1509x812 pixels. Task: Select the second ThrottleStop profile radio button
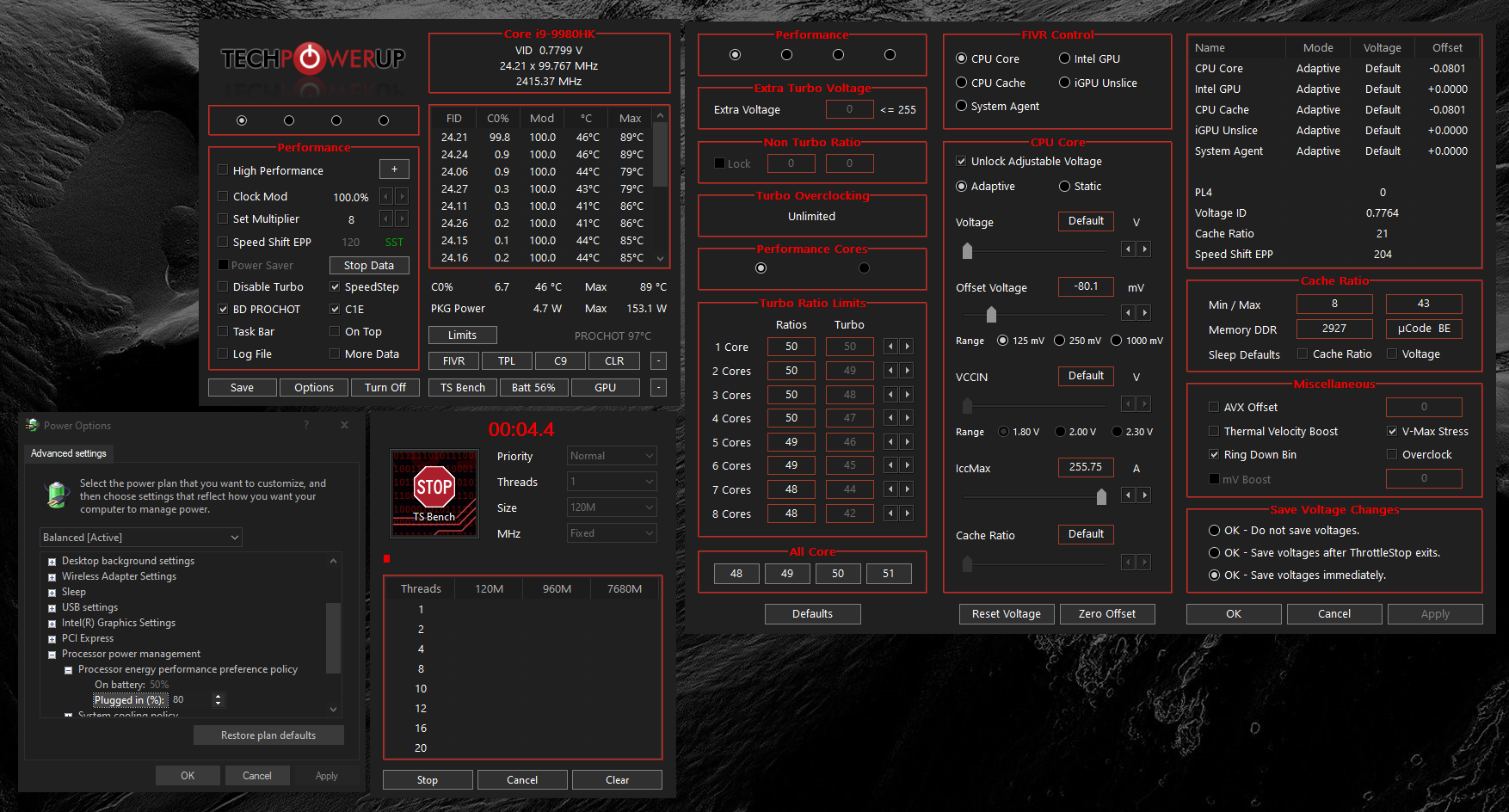point(289,120)
